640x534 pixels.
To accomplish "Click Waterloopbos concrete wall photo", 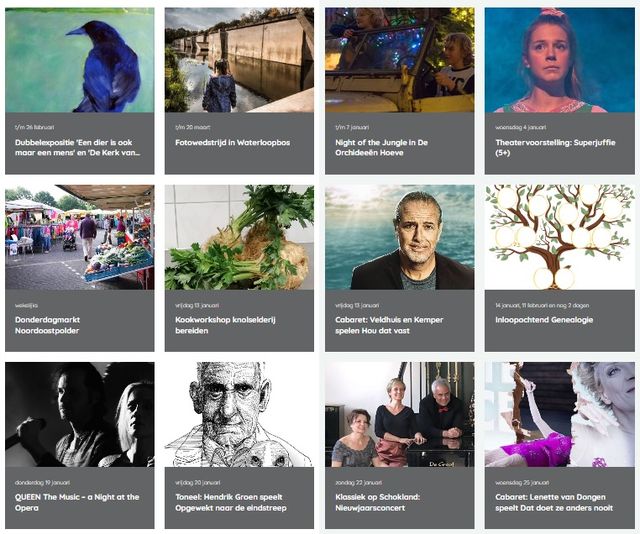I will pos(239,60).
